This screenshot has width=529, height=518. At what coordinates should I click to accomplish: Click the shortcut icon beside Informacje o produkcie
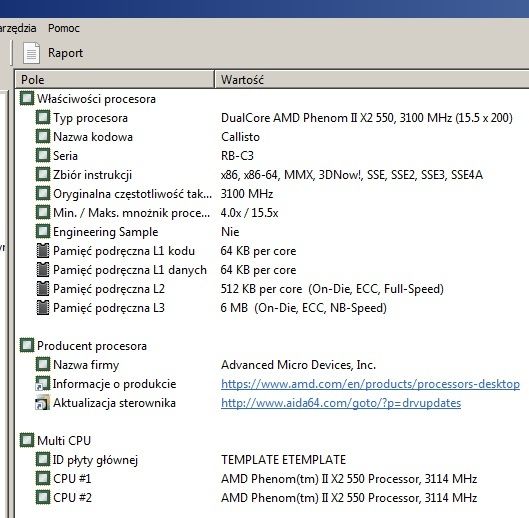pyautogui.click(x=43, y=383)
